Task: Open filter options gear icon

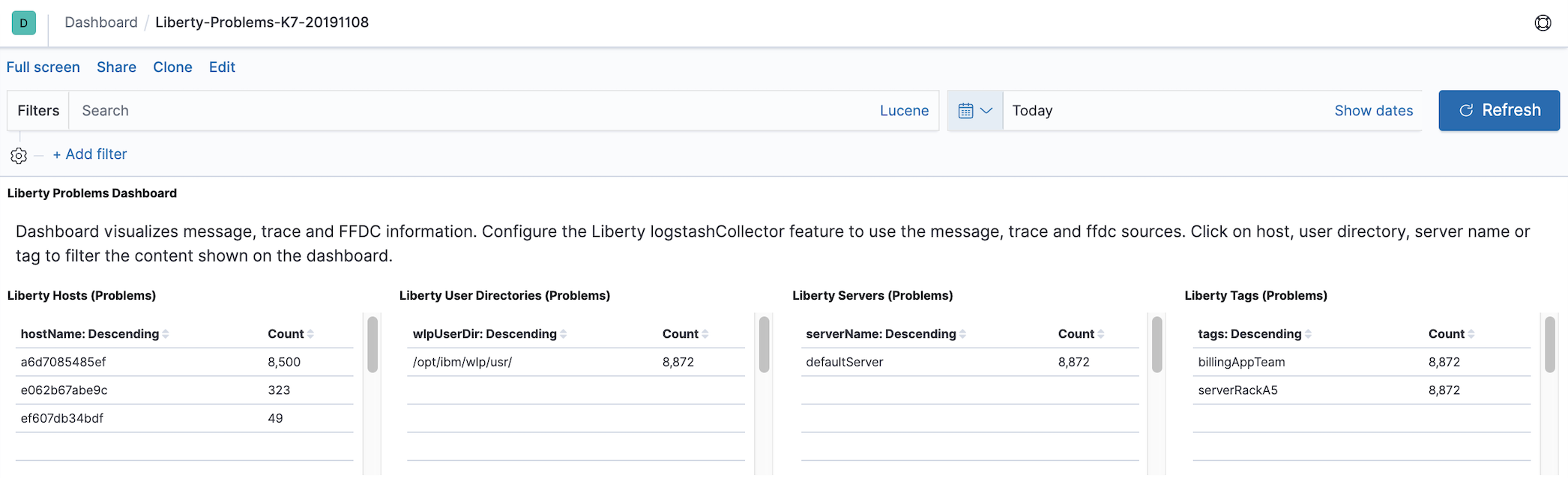Action: click(x=19, y=156)
